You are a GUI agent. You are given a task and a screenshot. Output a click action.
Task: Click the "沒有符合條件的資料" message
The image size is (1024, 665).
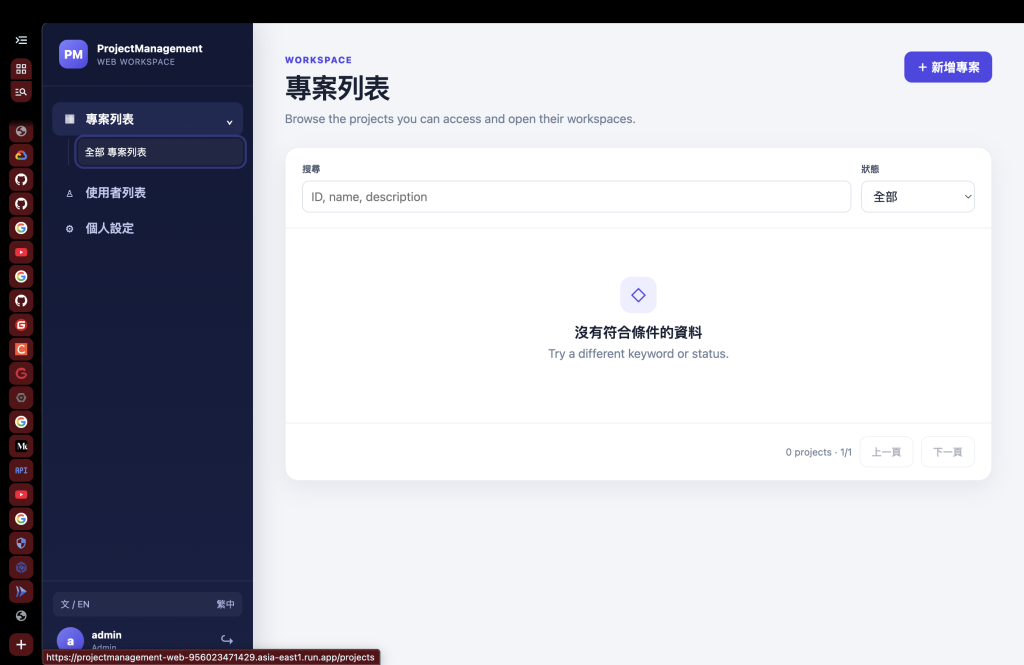coord(638,332)
